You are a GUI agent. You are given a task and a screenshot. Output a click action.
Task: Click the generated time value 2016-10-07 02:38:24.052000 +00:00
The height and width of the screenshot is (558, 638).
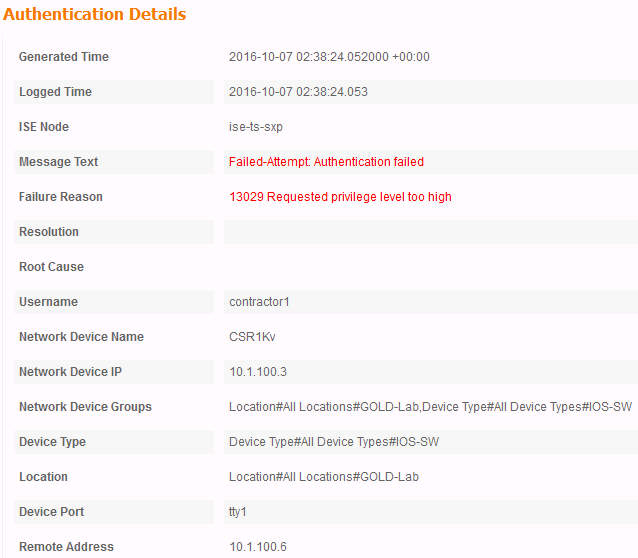tap(329, 57)
